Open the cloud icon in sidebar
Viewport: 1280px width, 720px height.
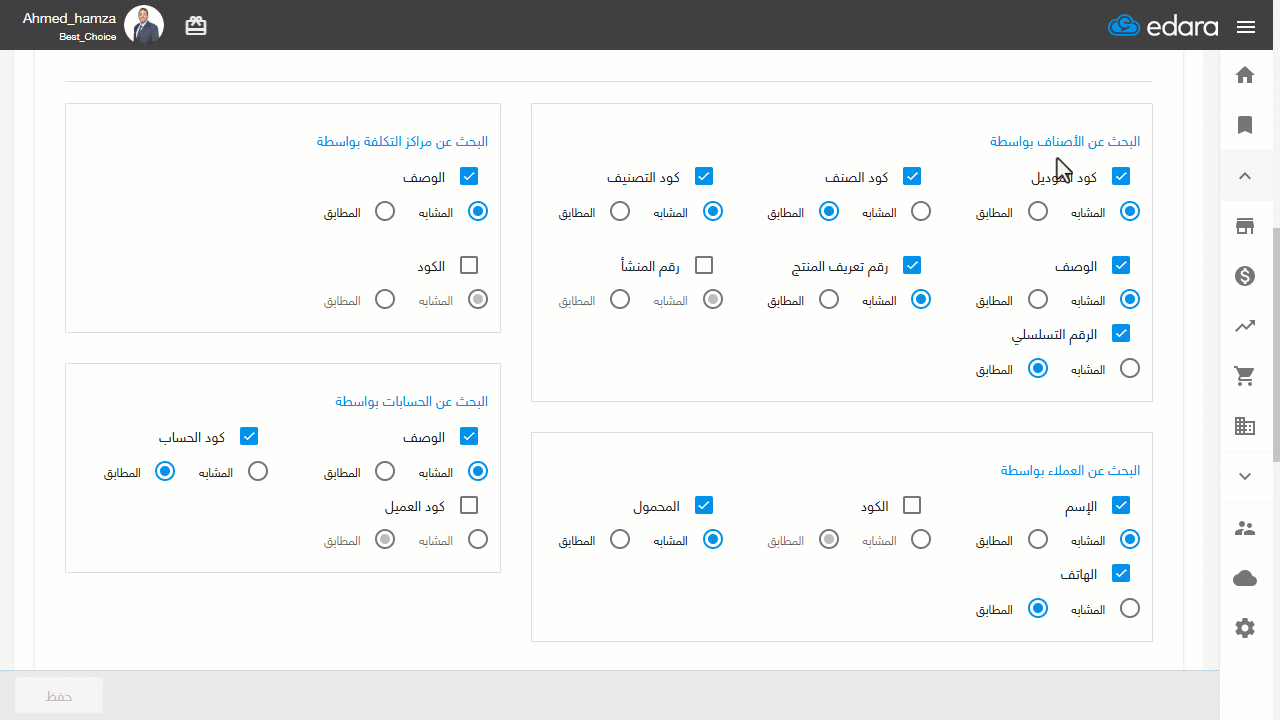[x=1245, y=578]
